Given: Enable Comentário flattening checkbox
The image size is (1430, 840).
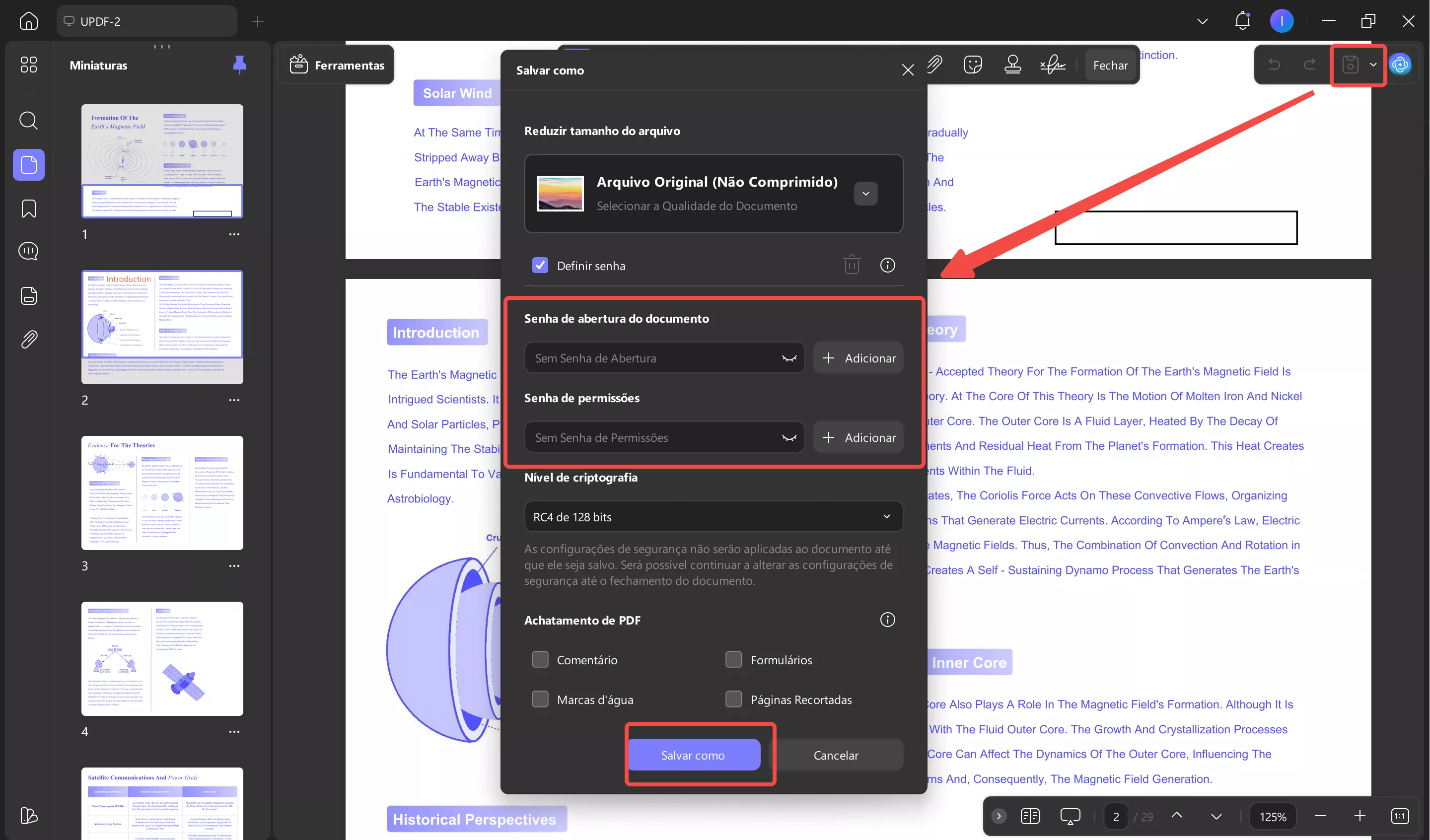Looking at the screenshot, I should click(540, 659).
